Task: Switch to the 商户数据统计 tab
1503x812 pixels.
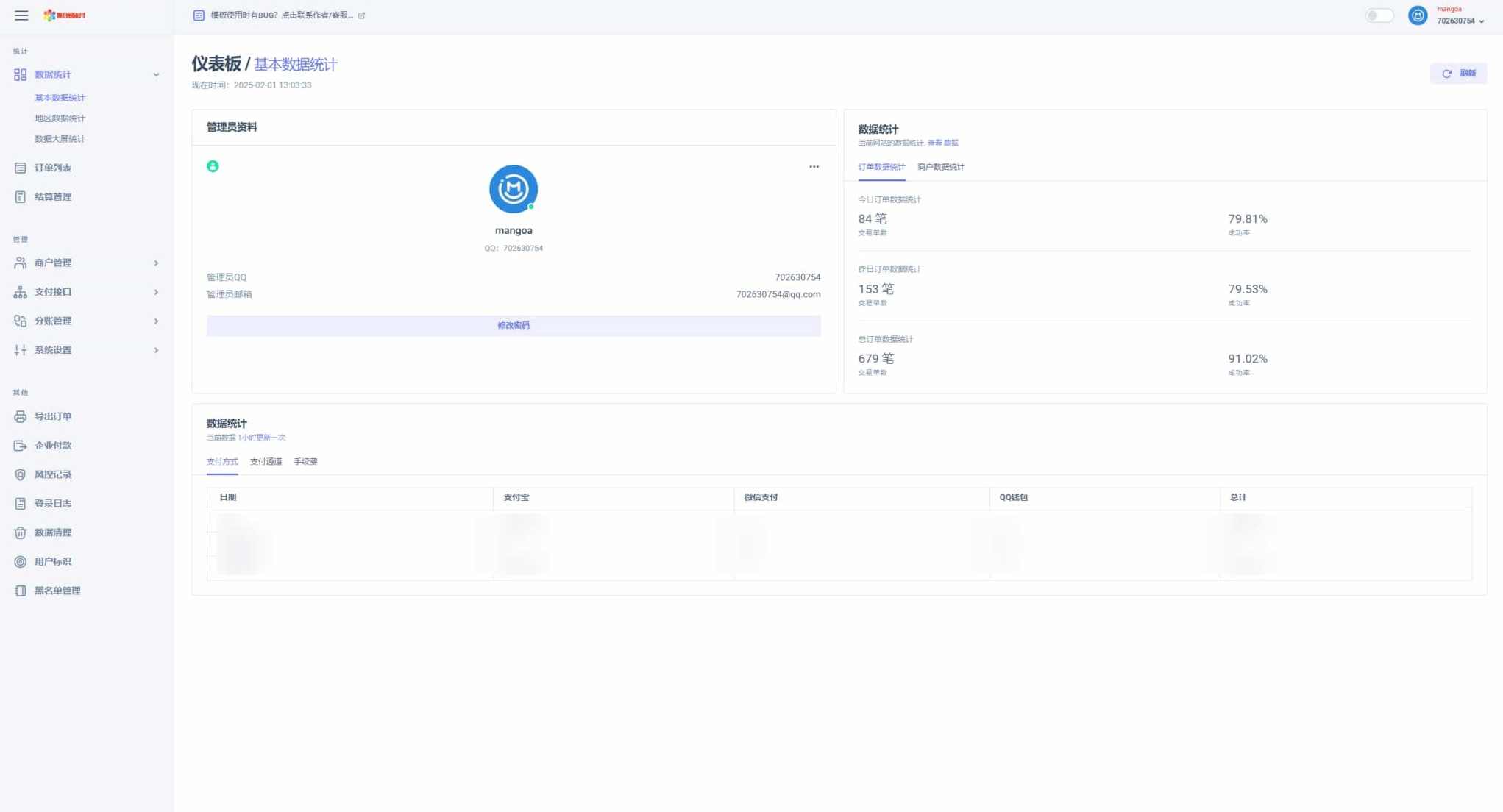Action: coord(940,167)
